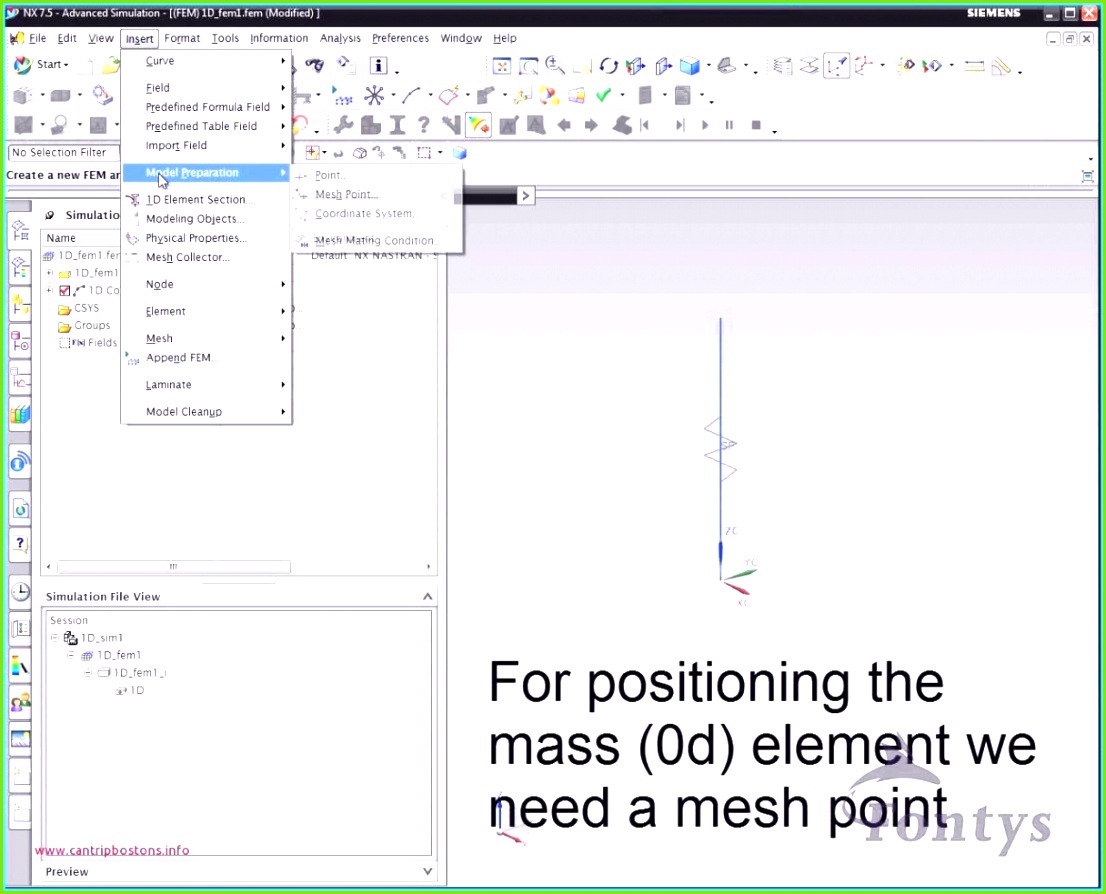Expand the Preview panel chevron

pos(427,871)
